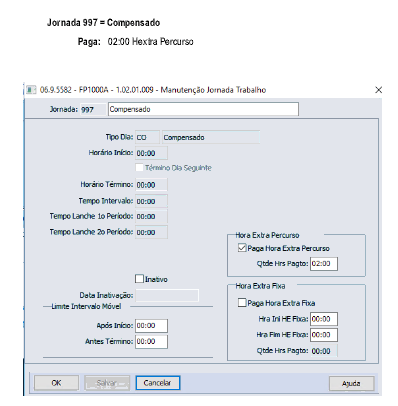Click the Cancelar button

click(158, 383)
